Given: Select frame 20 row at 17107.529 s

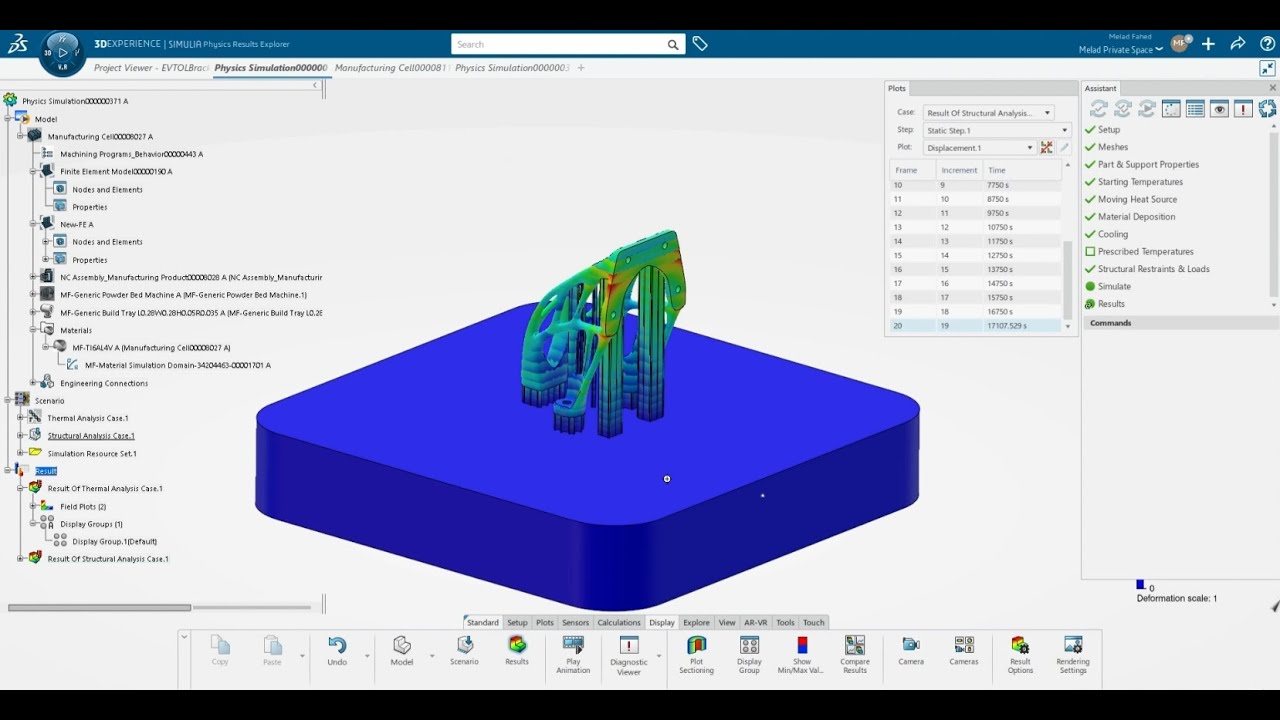Looking at the screenshot, I should pyautogui.click(x=975, y=326).
